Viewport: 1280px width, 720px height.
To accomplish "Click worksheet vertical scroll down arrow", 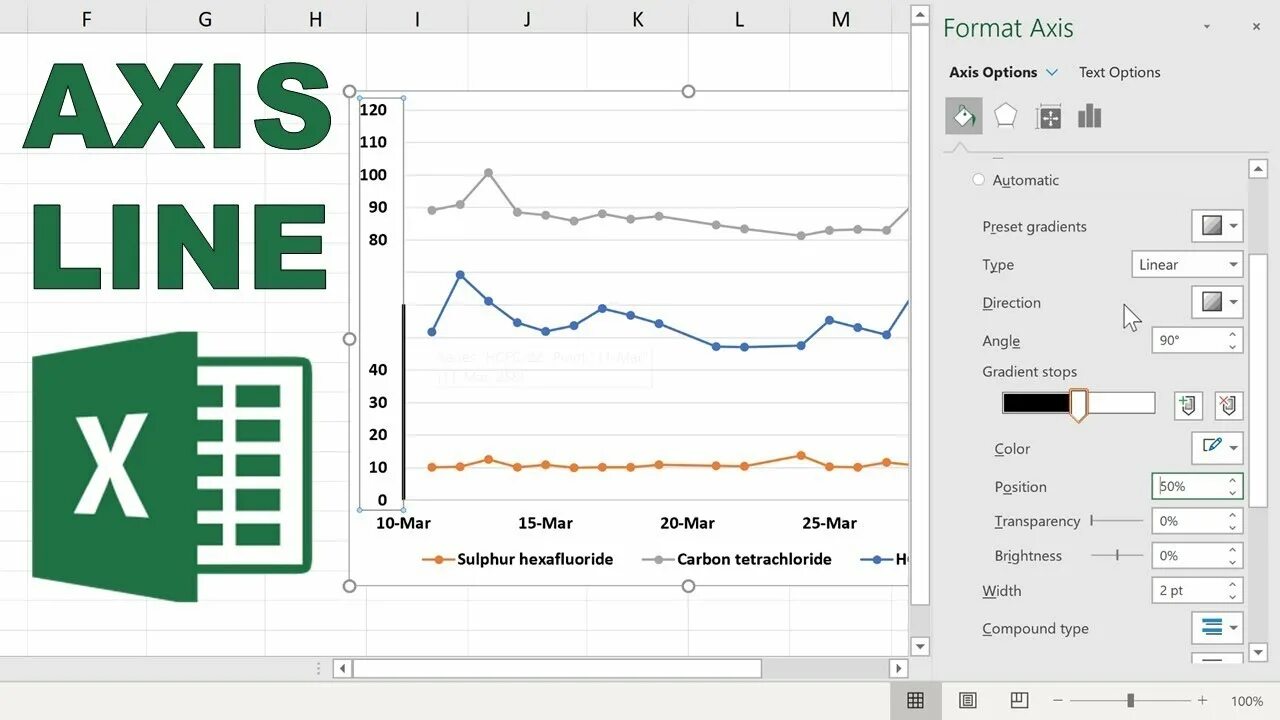I will pos(921,646).
